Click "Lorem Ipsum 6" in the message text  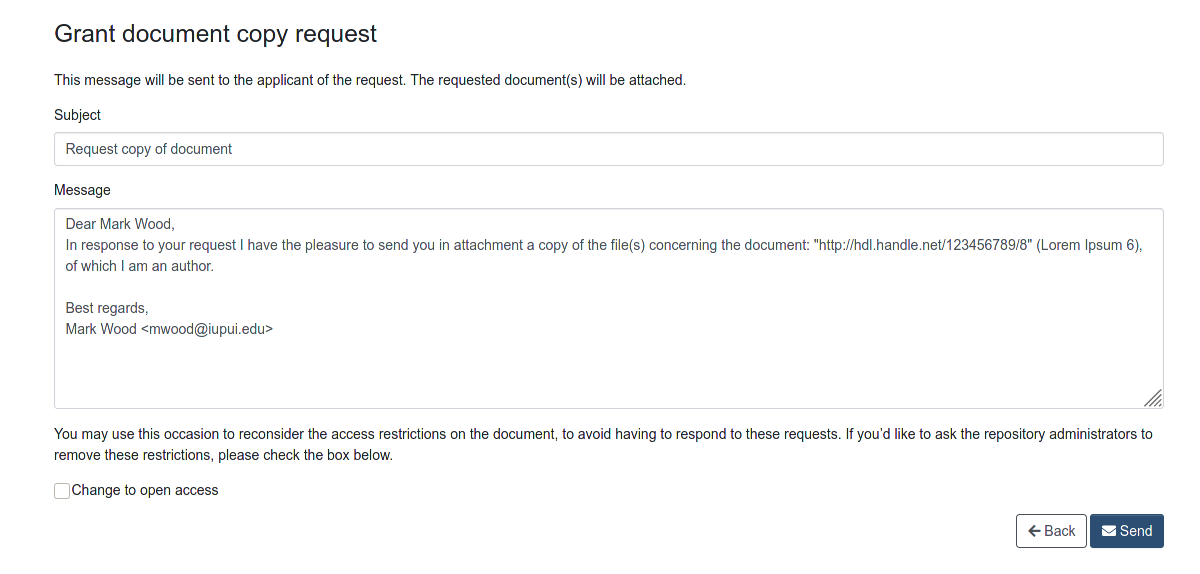(1089, 245)
